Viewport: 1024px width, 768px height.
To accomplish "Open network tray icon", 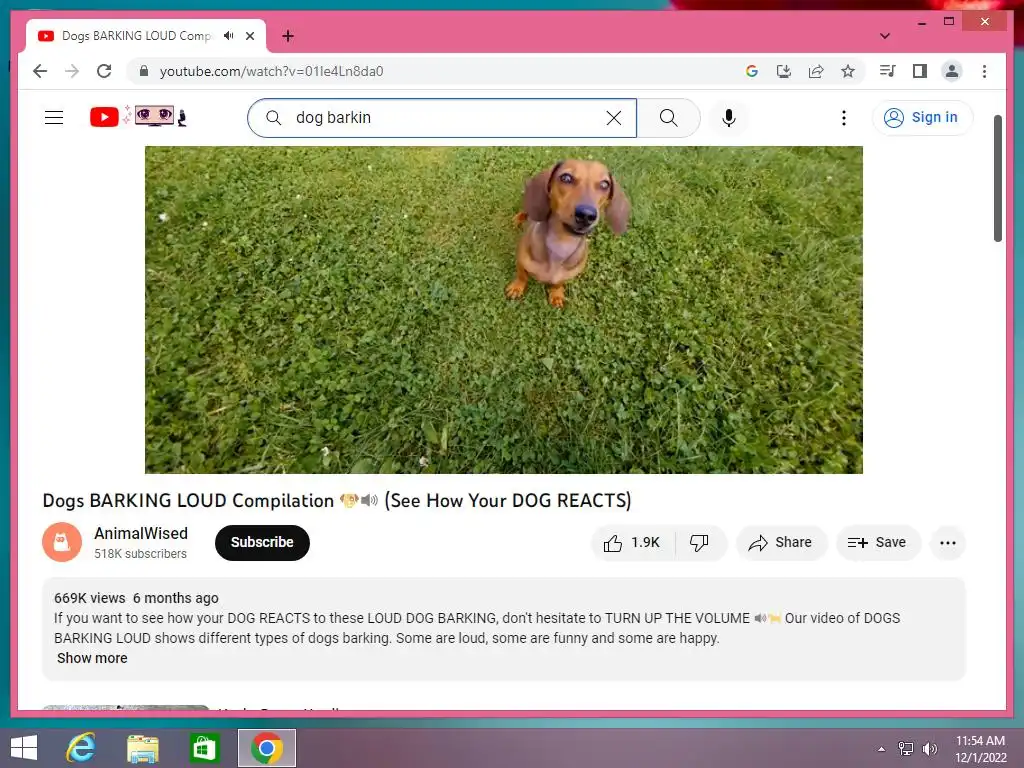I will point(906,749).
